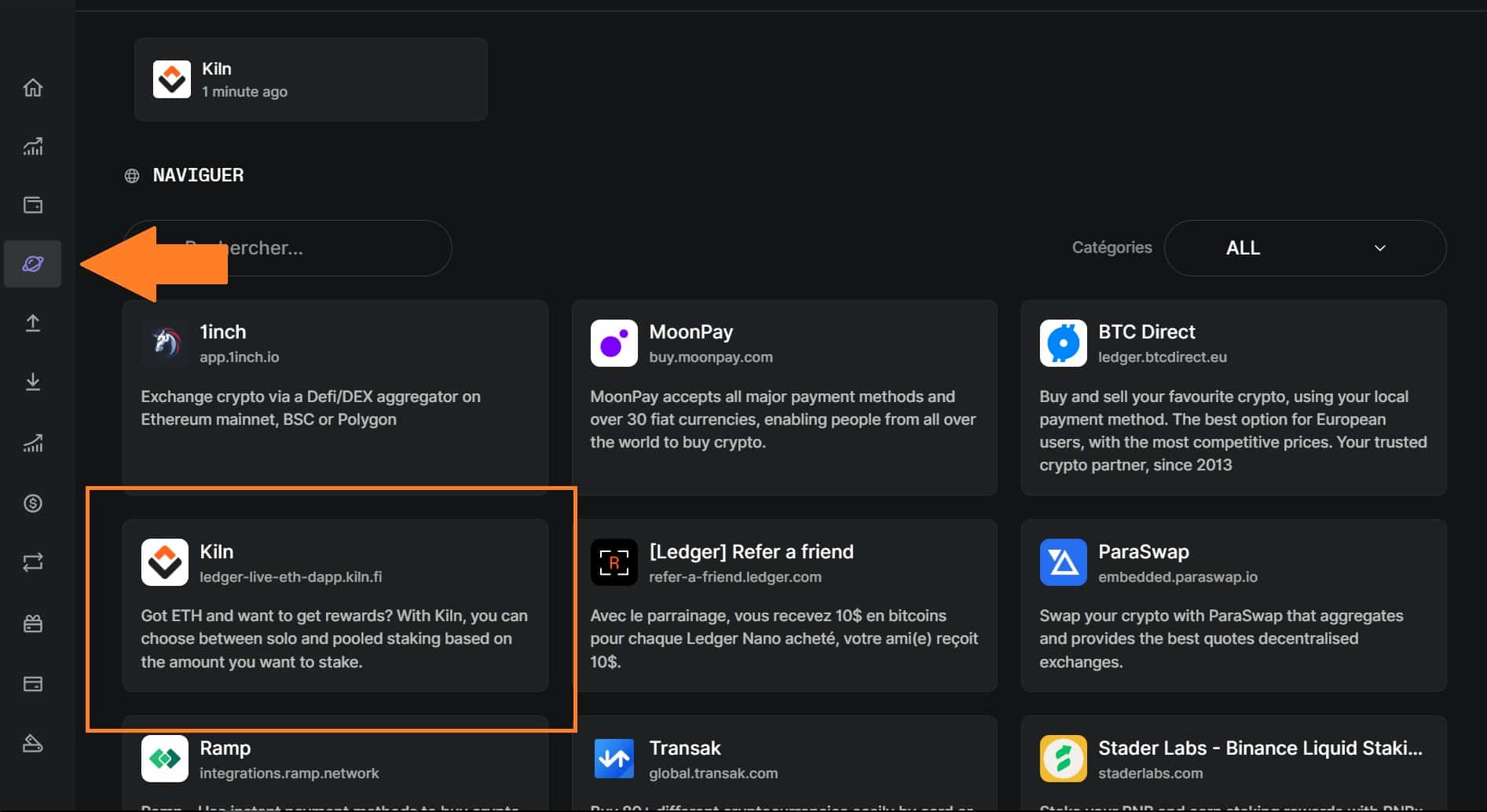Screen dimensions: 1487x812
Task: Click the ledger-live-eth-dapp.kiln.fi address text
Action: coord(291,576)
